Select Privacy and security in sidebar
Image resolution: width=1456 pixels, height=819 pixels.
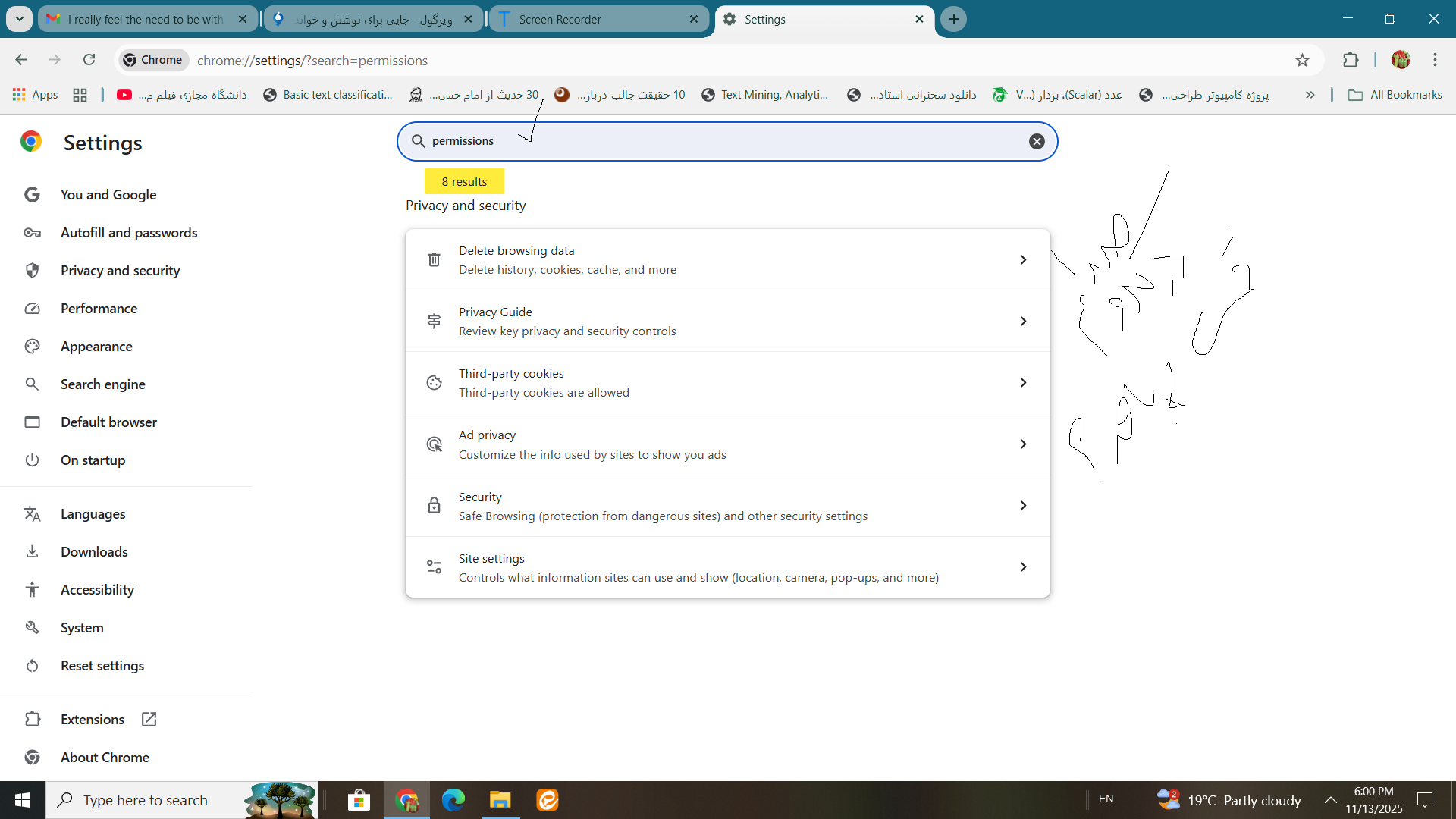point(120,271)
